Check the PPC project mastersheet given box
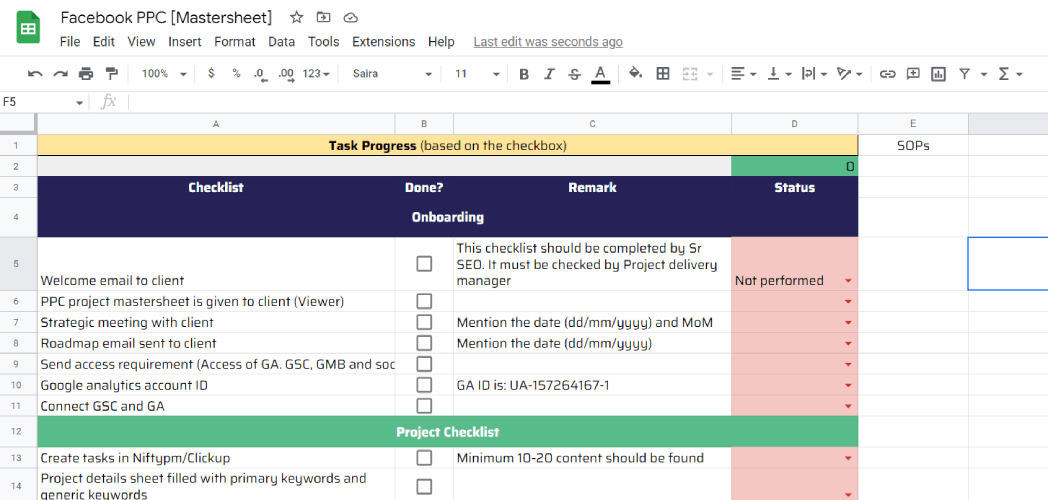Image resolution: width=1048 pixels, height=500 pixels. coord(424,301)
